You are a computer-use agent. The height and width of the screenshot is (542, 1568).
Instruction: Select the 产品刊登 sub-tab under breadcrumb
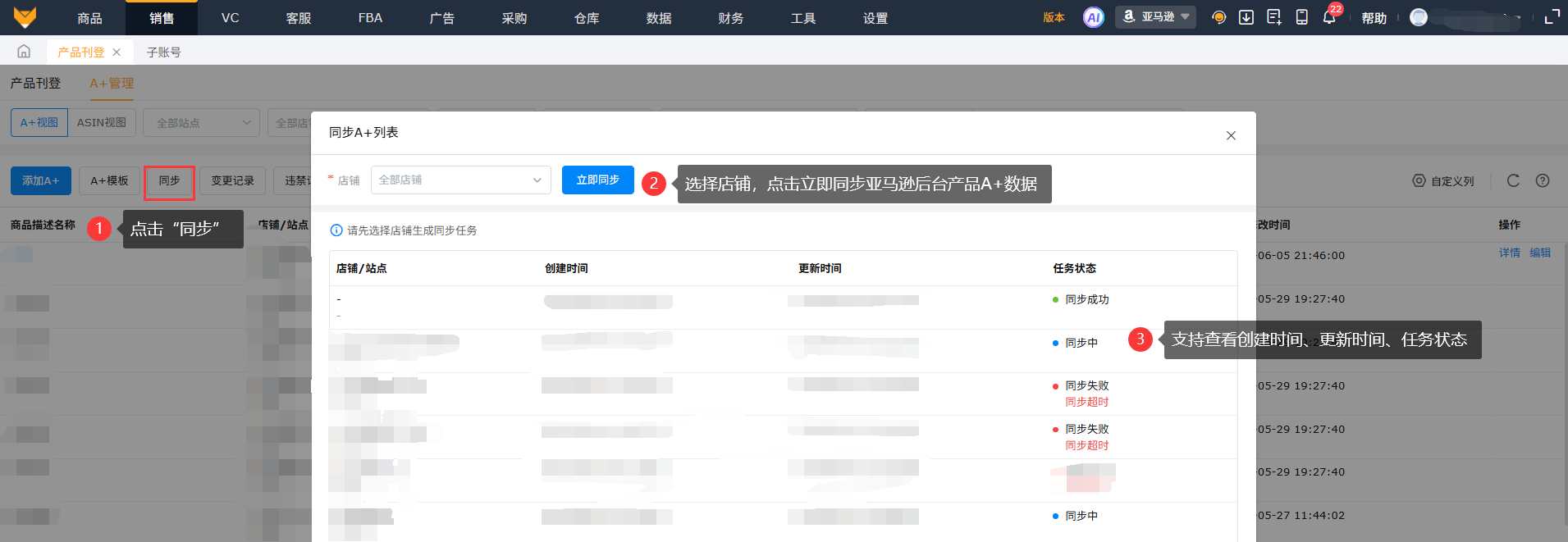point(35,83)
